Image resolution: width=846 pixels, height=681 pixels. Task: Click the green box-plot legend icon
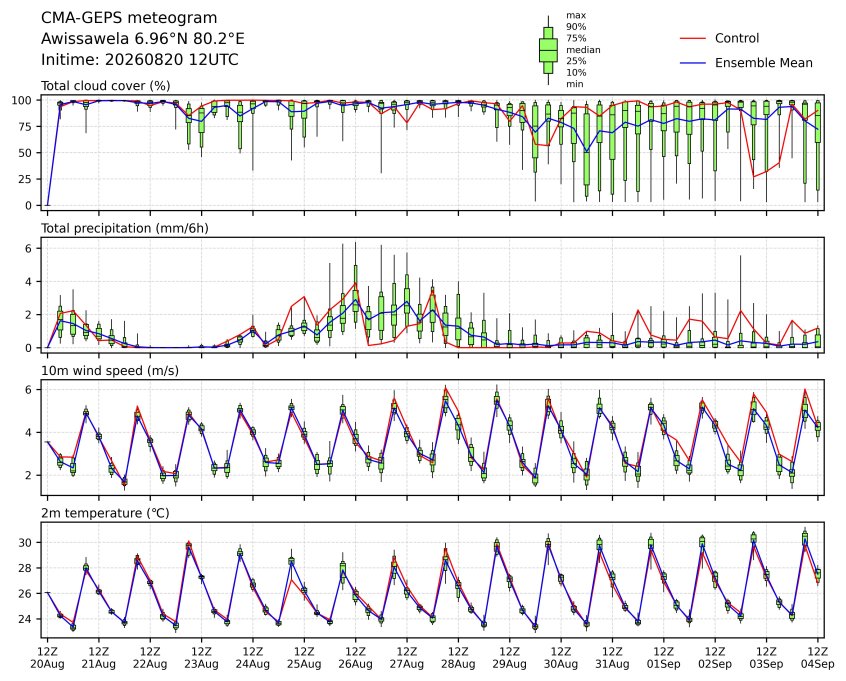[548, 50]
